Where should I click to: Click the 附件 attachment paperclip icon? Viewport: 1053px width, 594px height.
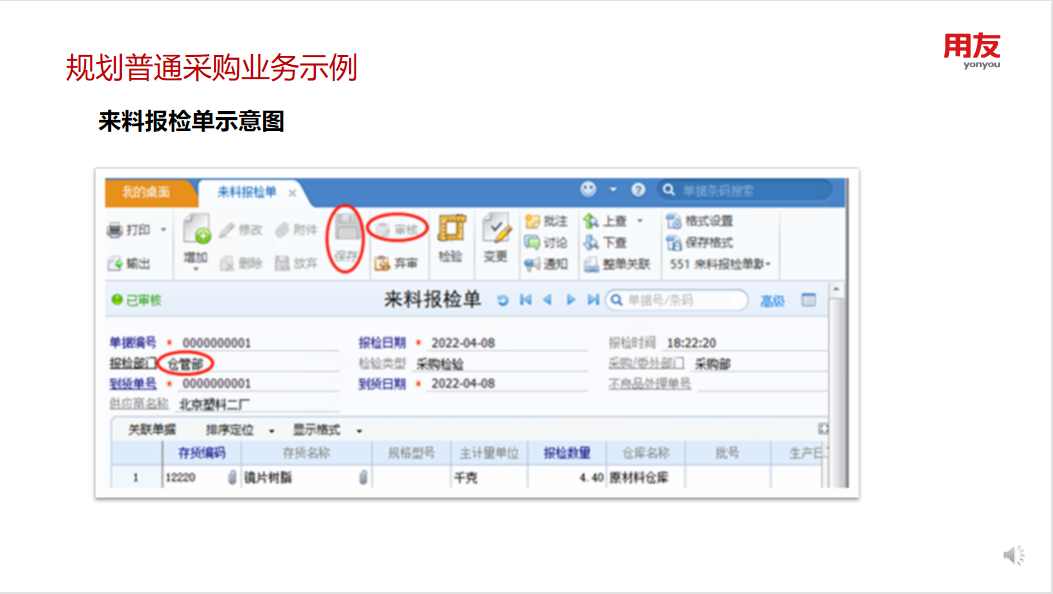point(282,230)
